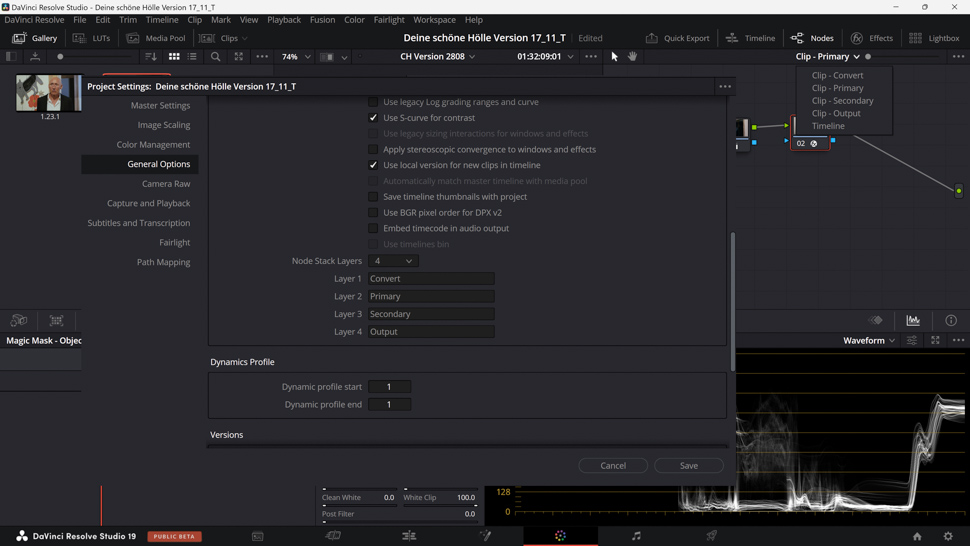This screenshot has height=546, width=970.
Task: Open the Node Stack Layers dropdown
Action: (x=393, y=261)
